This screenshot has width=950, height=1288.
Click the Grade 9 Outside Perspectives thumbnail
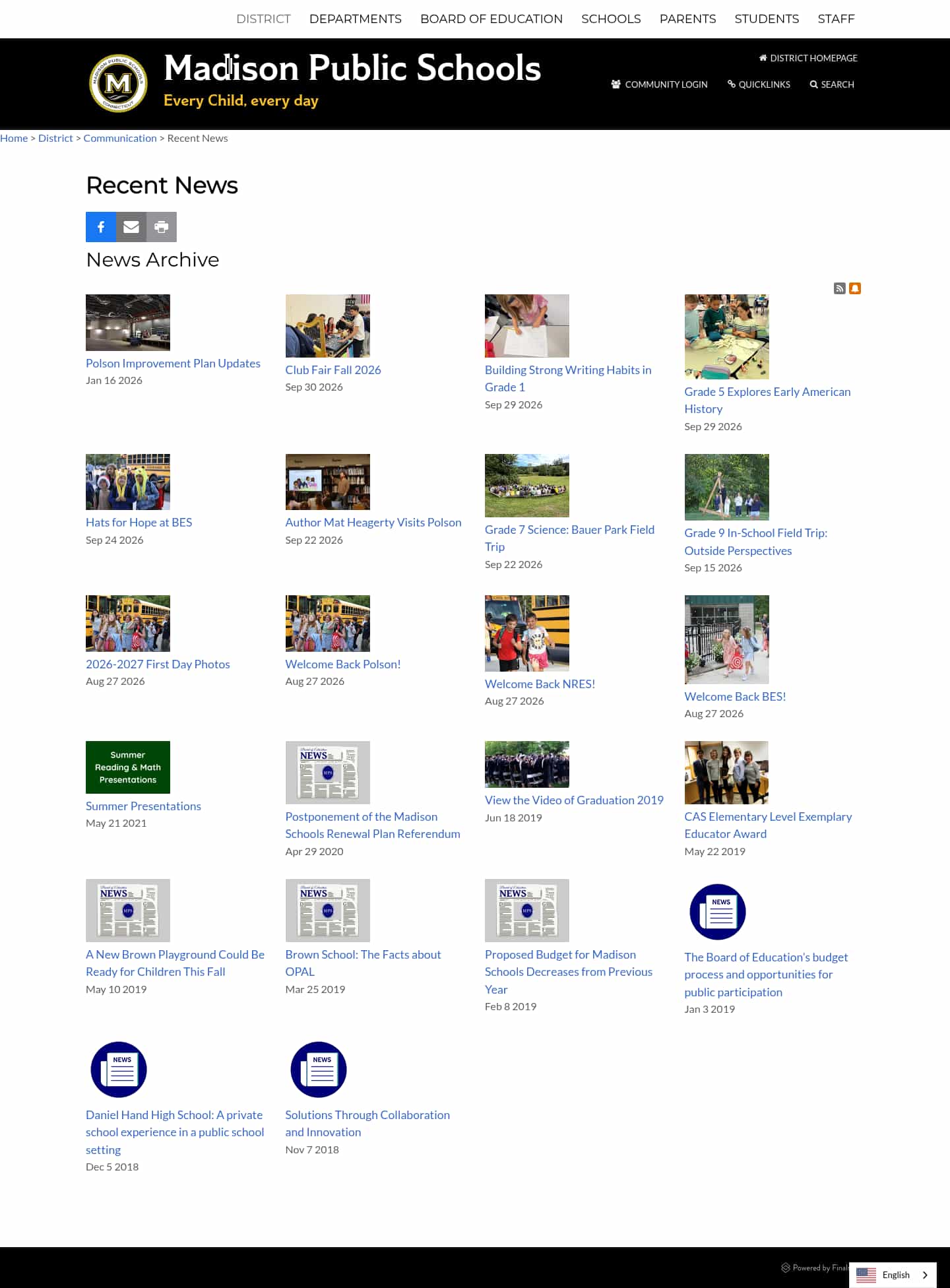pos(727,487)
